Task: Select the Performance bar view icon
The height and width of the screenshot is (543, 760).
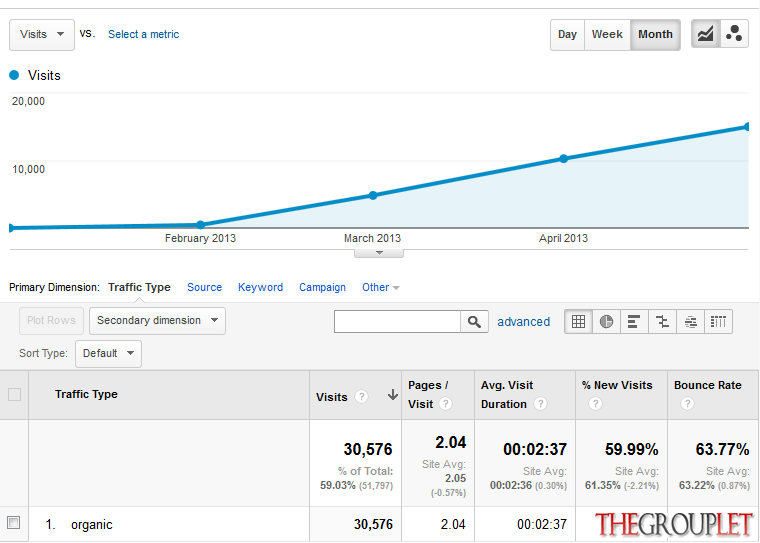Action: (634, 321)
